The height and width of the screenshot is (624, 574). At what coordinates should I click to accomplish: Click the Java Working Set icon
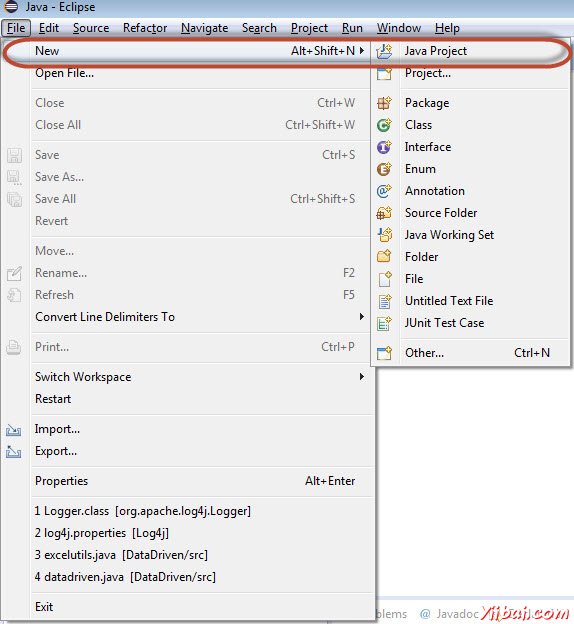pyautogui.click(x=385, y=235)
